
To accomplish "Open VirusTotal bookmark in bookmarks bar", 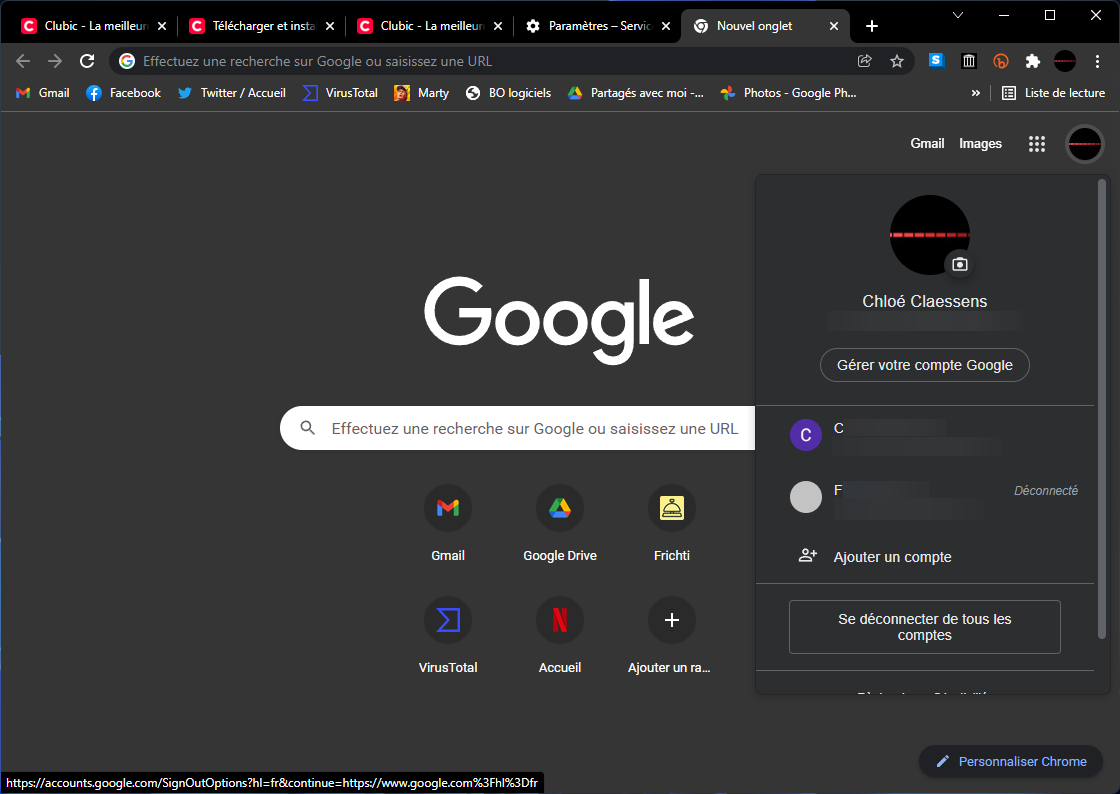I will click(340, 93).
